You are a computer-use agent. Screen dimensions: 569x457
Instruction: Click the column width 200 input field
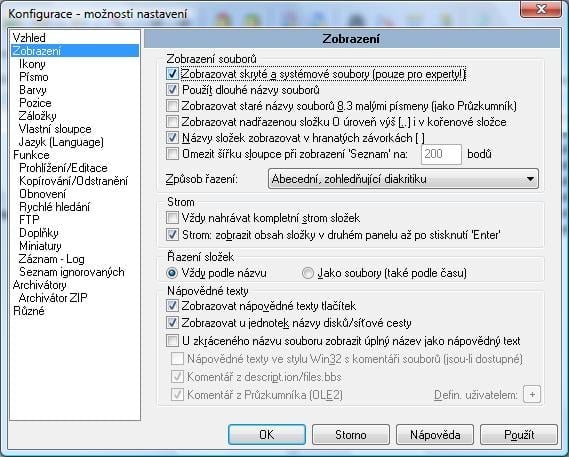pos(441,154)
